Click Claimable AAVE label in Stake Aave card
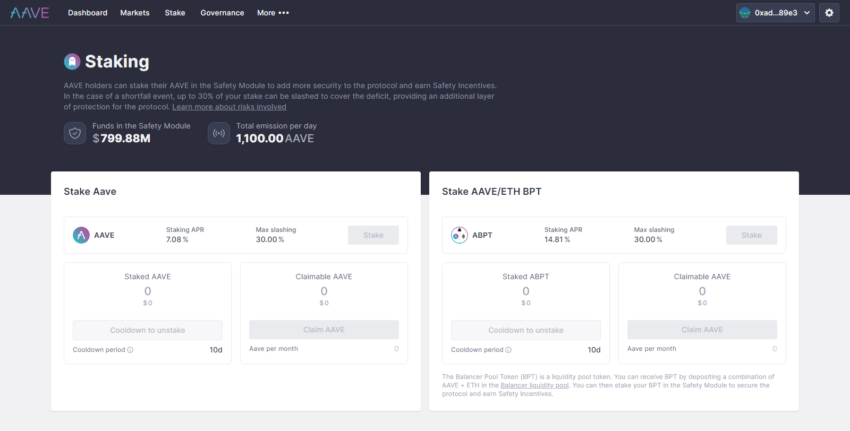Viewport: 850px width, 431px height. click(324, 276)
